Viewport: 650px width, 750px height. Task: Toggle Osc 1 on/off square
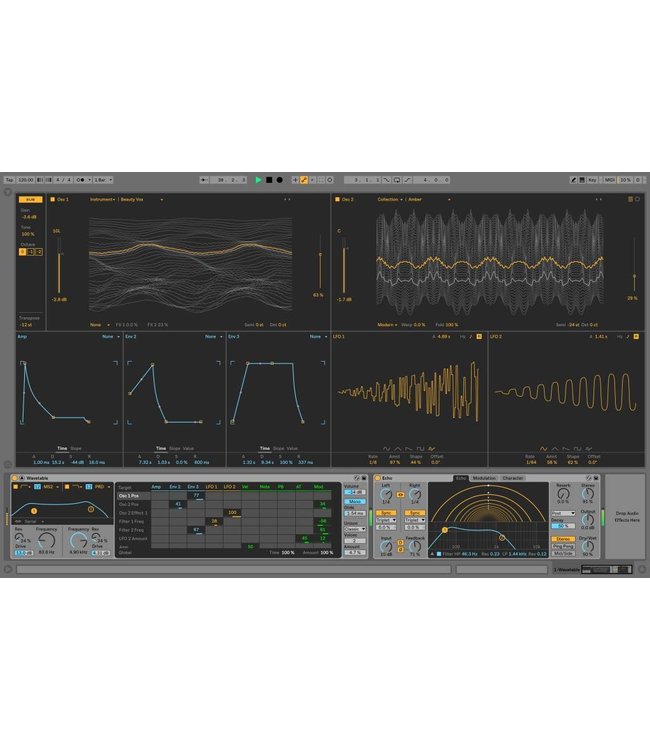tap(53, 199)
